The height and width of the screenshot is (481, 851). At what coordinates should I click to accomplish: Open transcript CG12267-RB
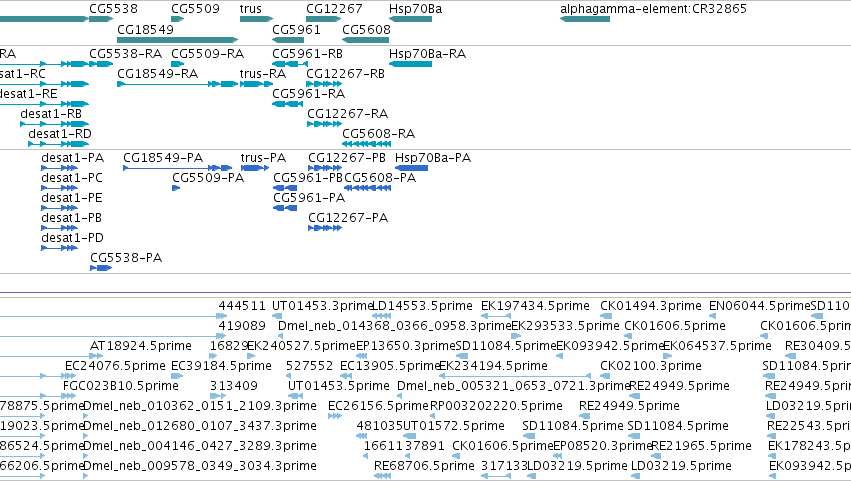tap(345, 74)
